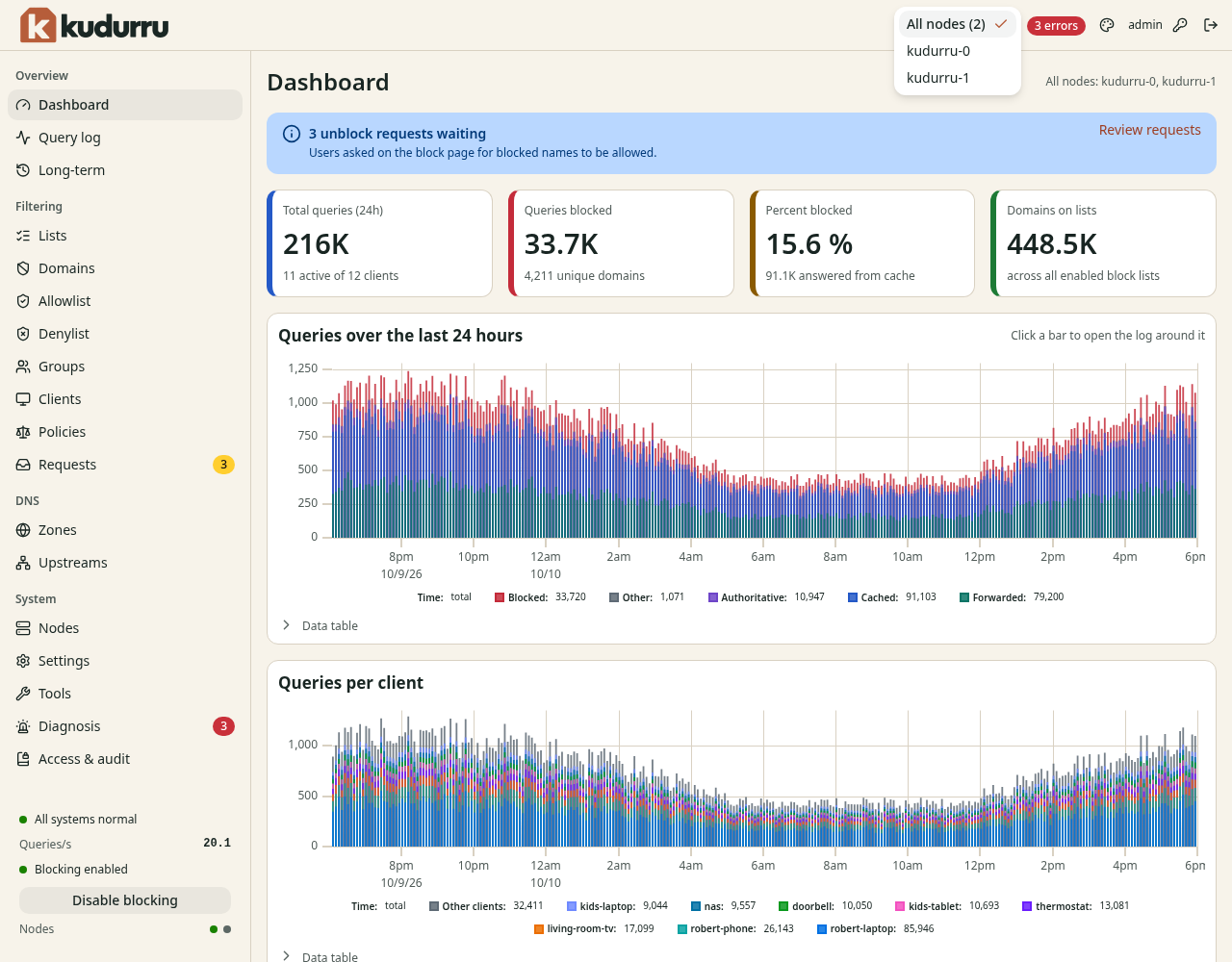The height and width of the screenshot is (962, 1232).
Task: Expand Data table under Queries per client
Action: tap(320, 956)
